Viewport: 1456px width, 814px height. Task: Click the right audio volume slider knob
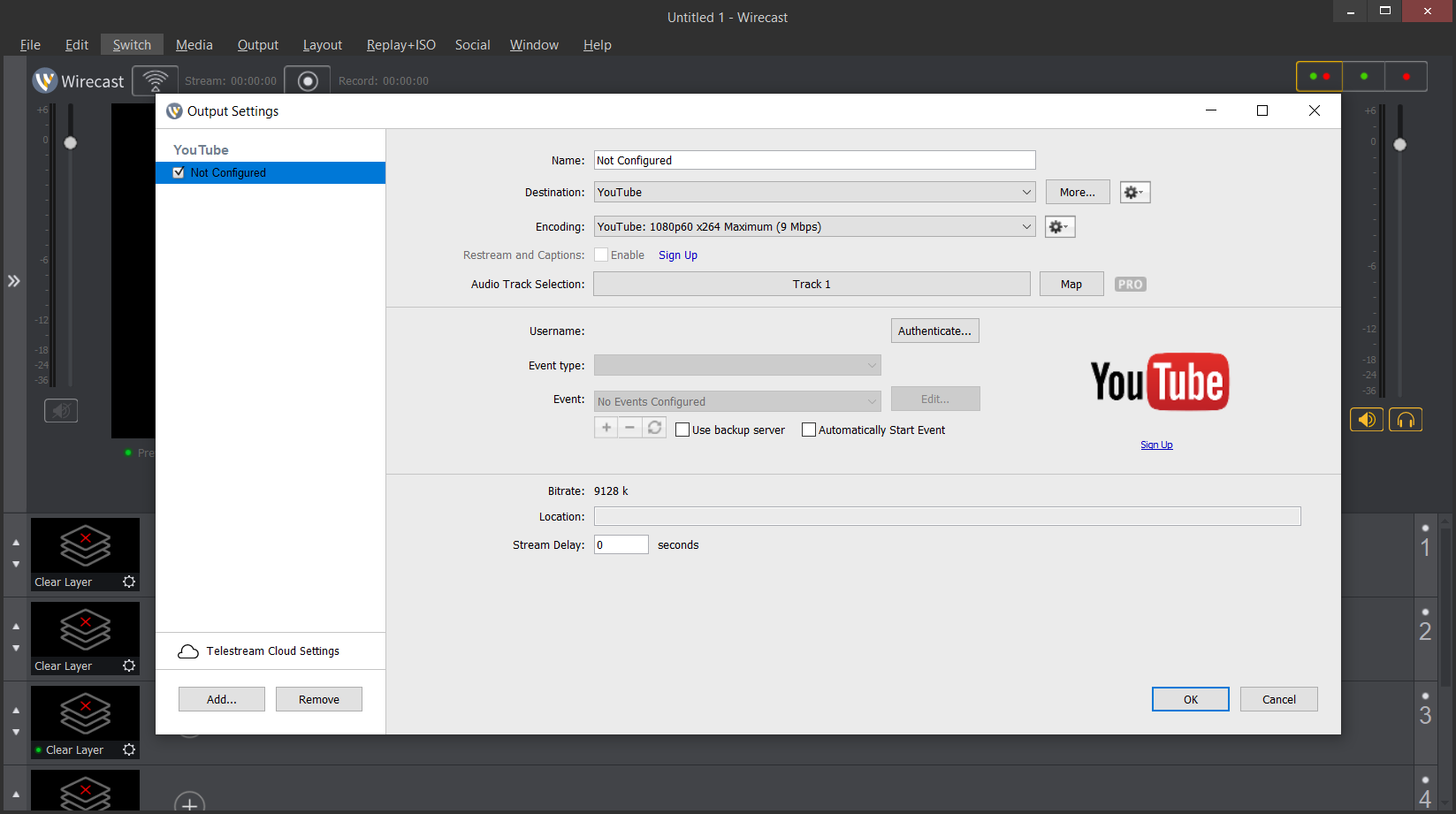click(x=1399, y=145)
